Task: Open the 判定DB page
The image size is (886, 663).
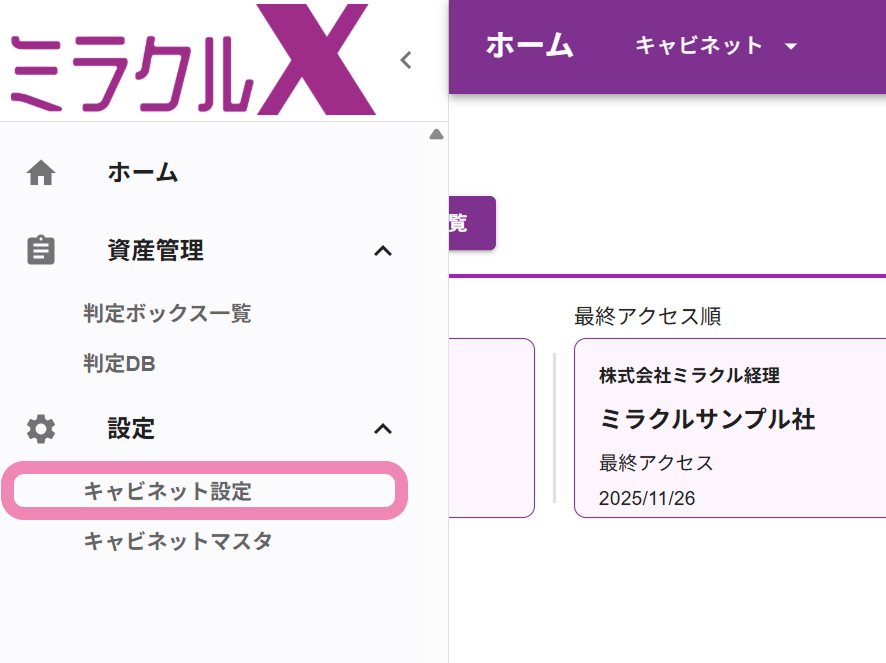Action: [119, 363]
